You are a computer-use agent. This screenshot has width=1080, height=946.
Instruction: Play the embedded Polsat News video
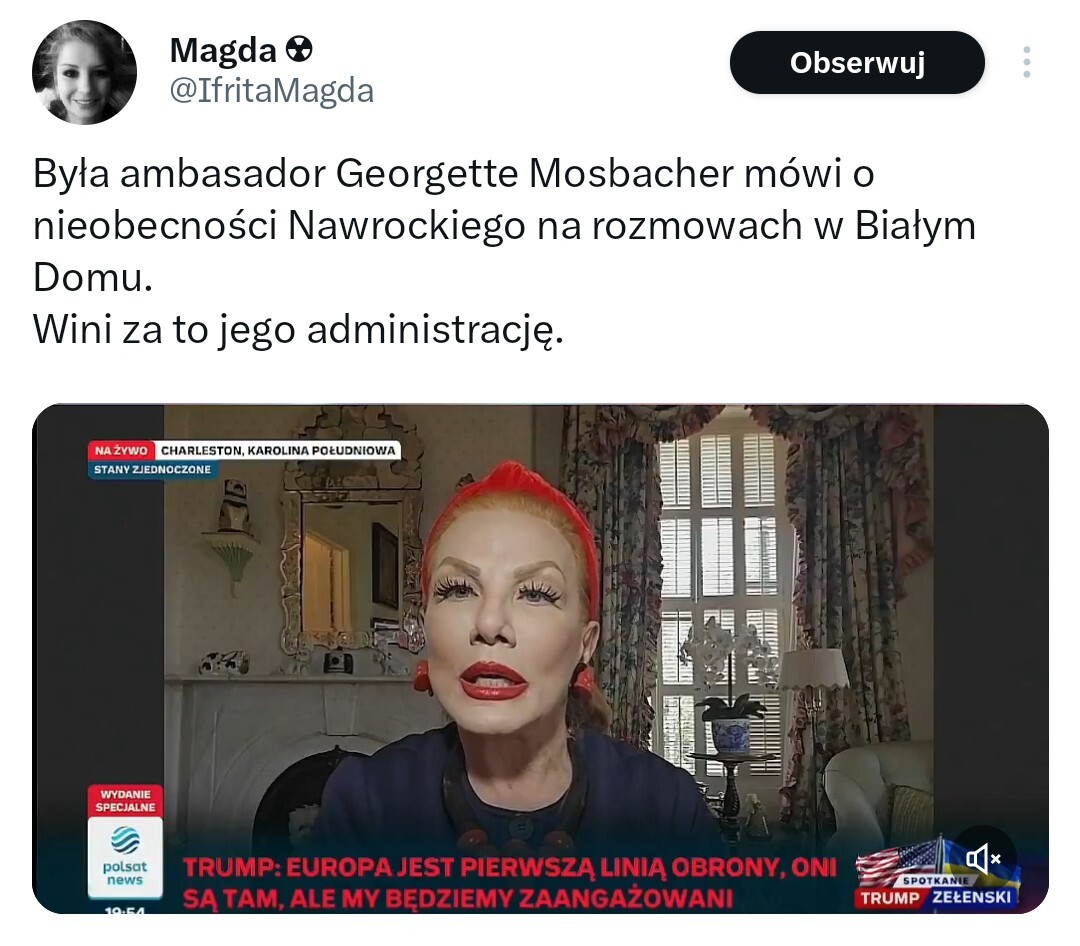(x=540, y=659)
